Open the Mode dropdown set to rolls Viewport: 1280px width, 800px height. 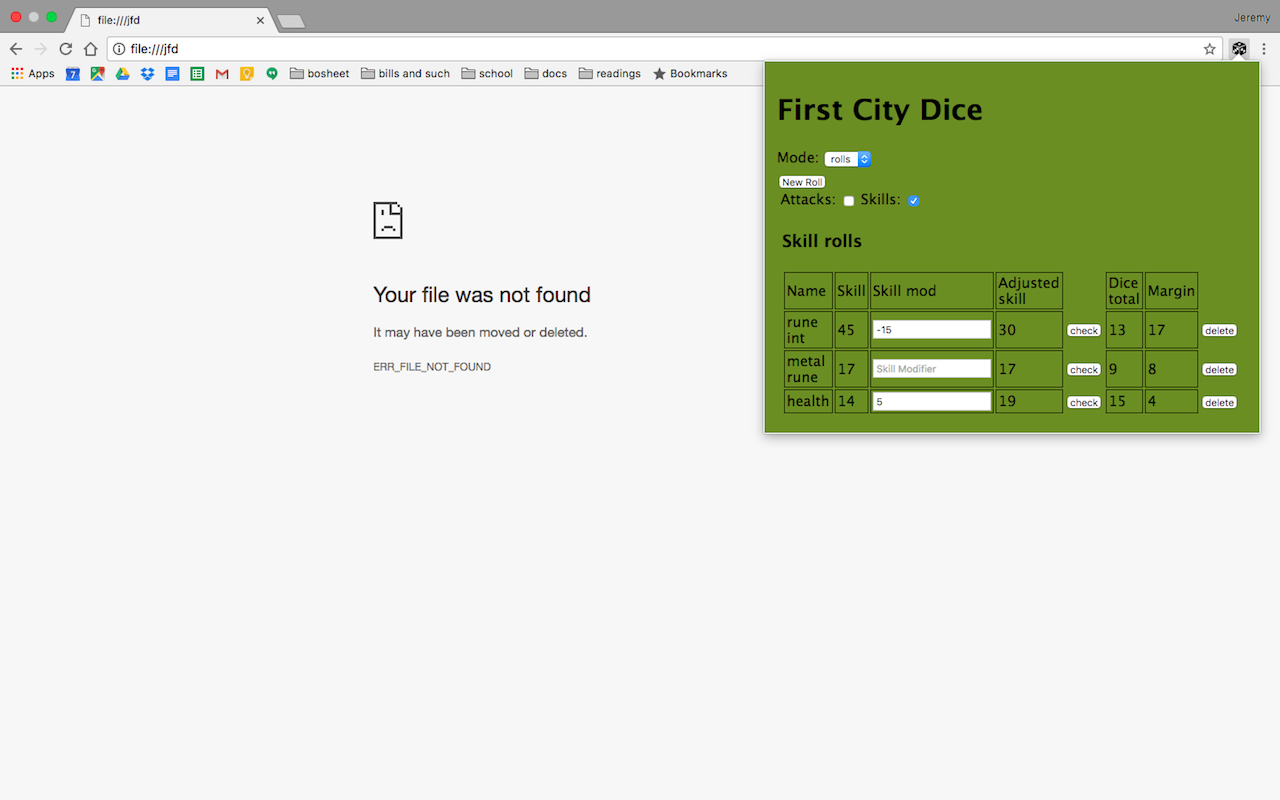click(x=848, y=159)
